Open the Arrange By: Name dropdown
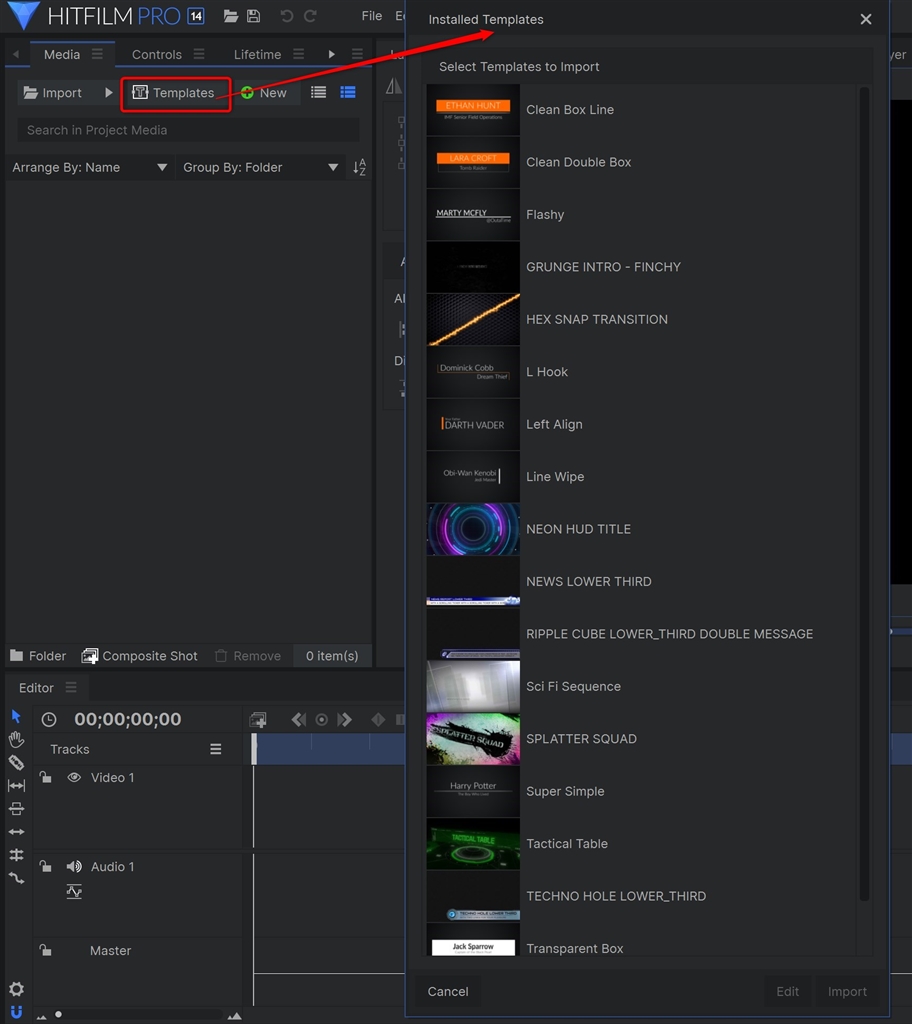912x1024 pixels. tap(89, 168)
